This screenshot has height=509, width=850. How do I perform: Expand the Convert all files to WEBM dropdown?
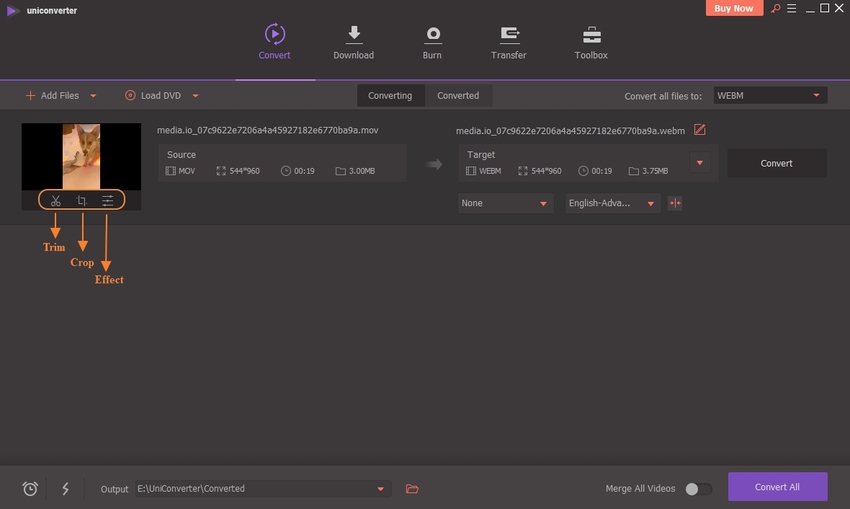coord(769,96)
